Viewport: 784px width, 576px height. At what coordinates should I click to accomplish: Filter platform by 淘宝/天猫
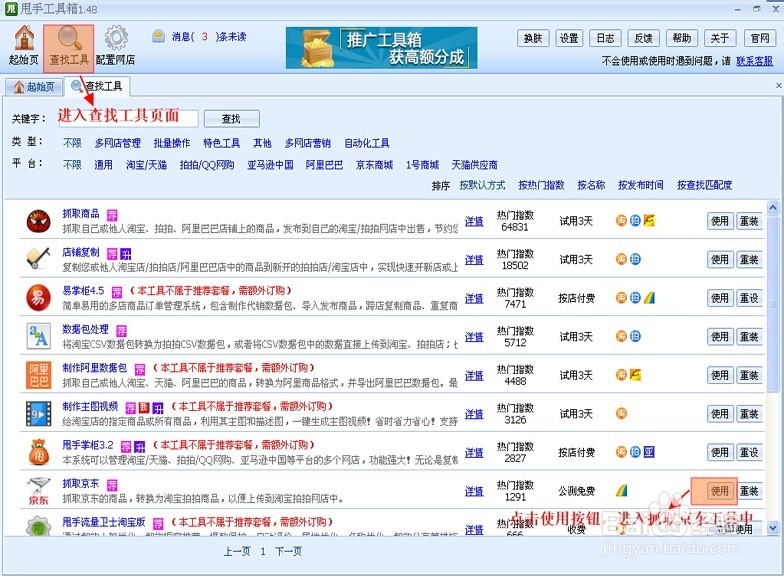pos(146,165)
